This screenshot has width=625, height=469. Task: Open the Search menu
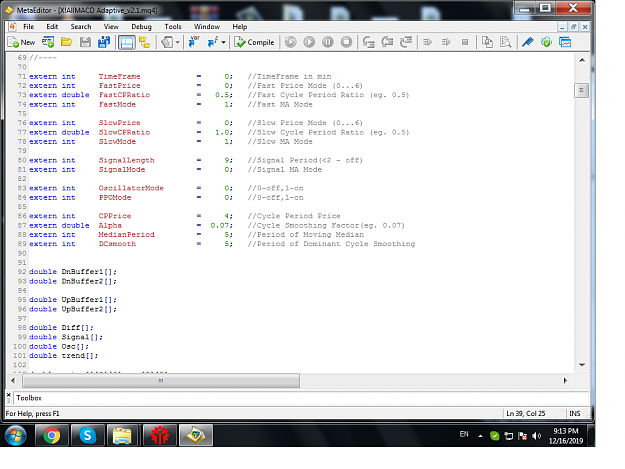point(81,27)
